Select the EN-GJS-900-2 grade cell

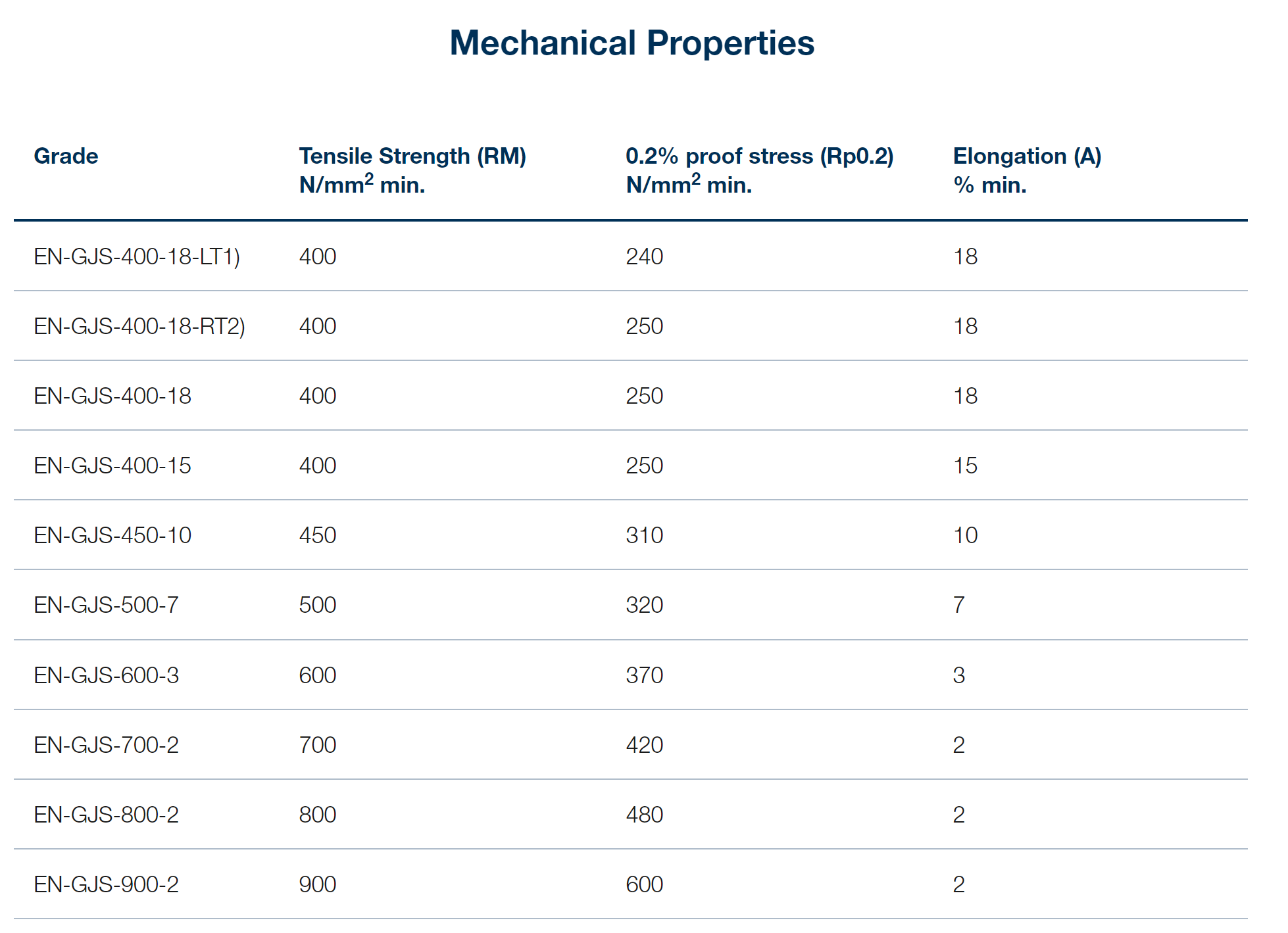(106, 884)
